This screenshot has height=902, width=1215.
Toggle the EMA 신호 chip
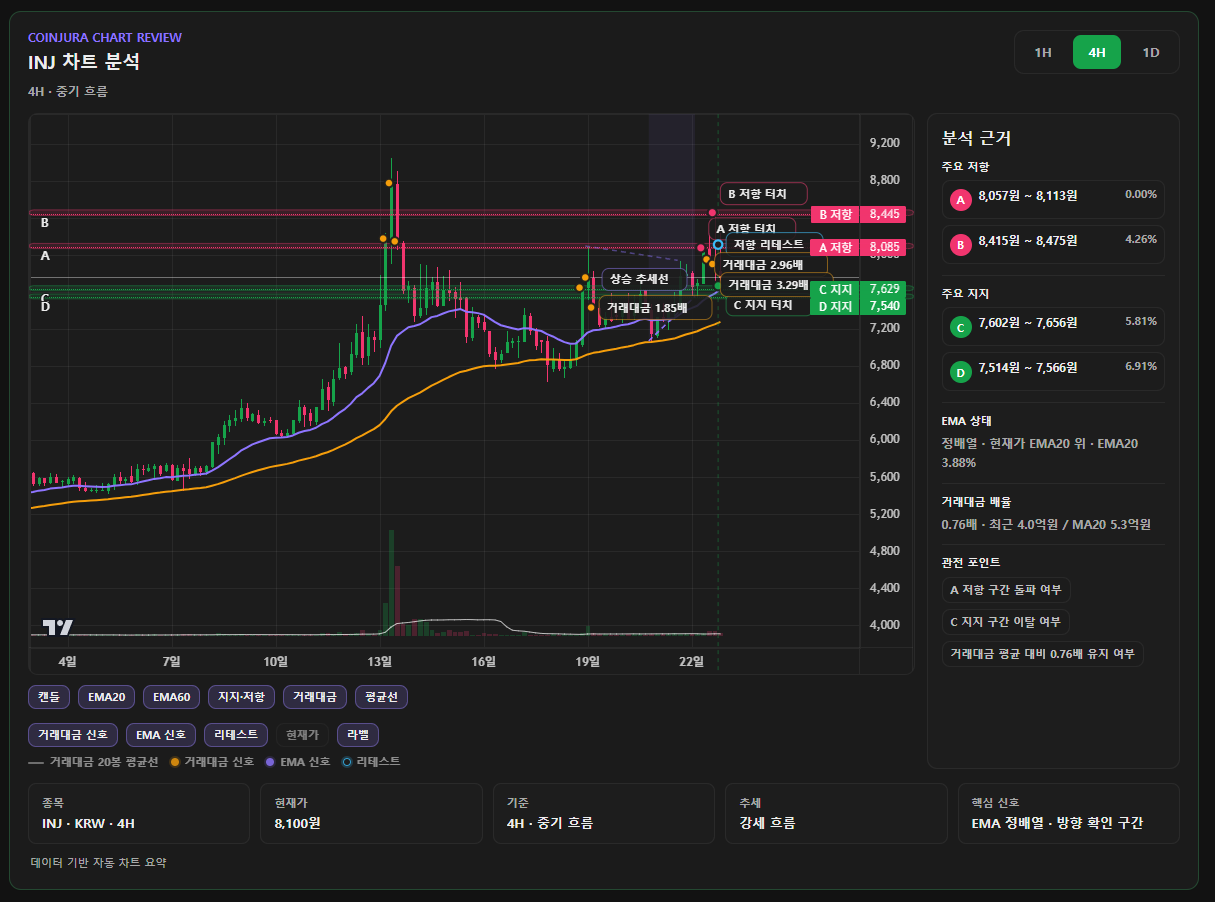[161, 735]
